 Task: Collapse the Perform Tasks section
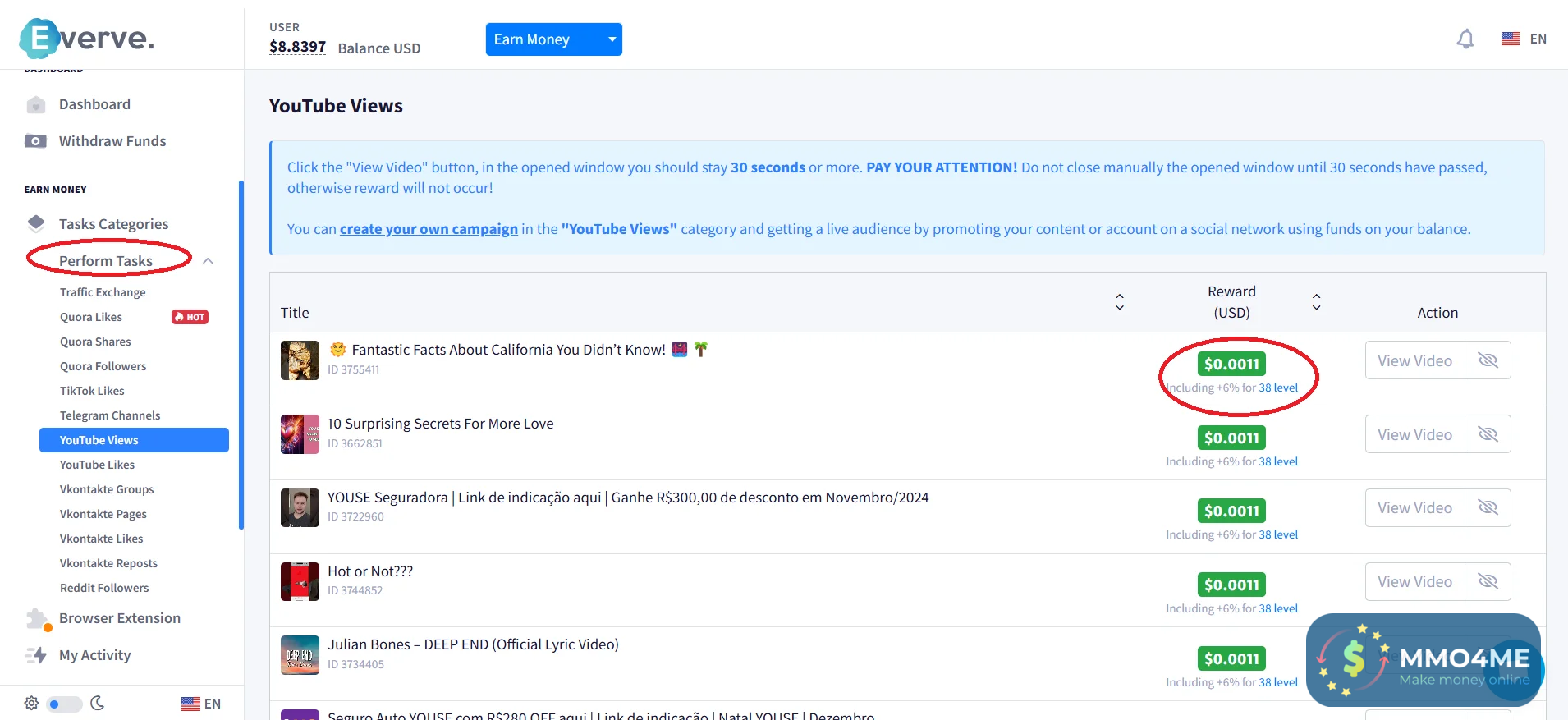[208, 261]
